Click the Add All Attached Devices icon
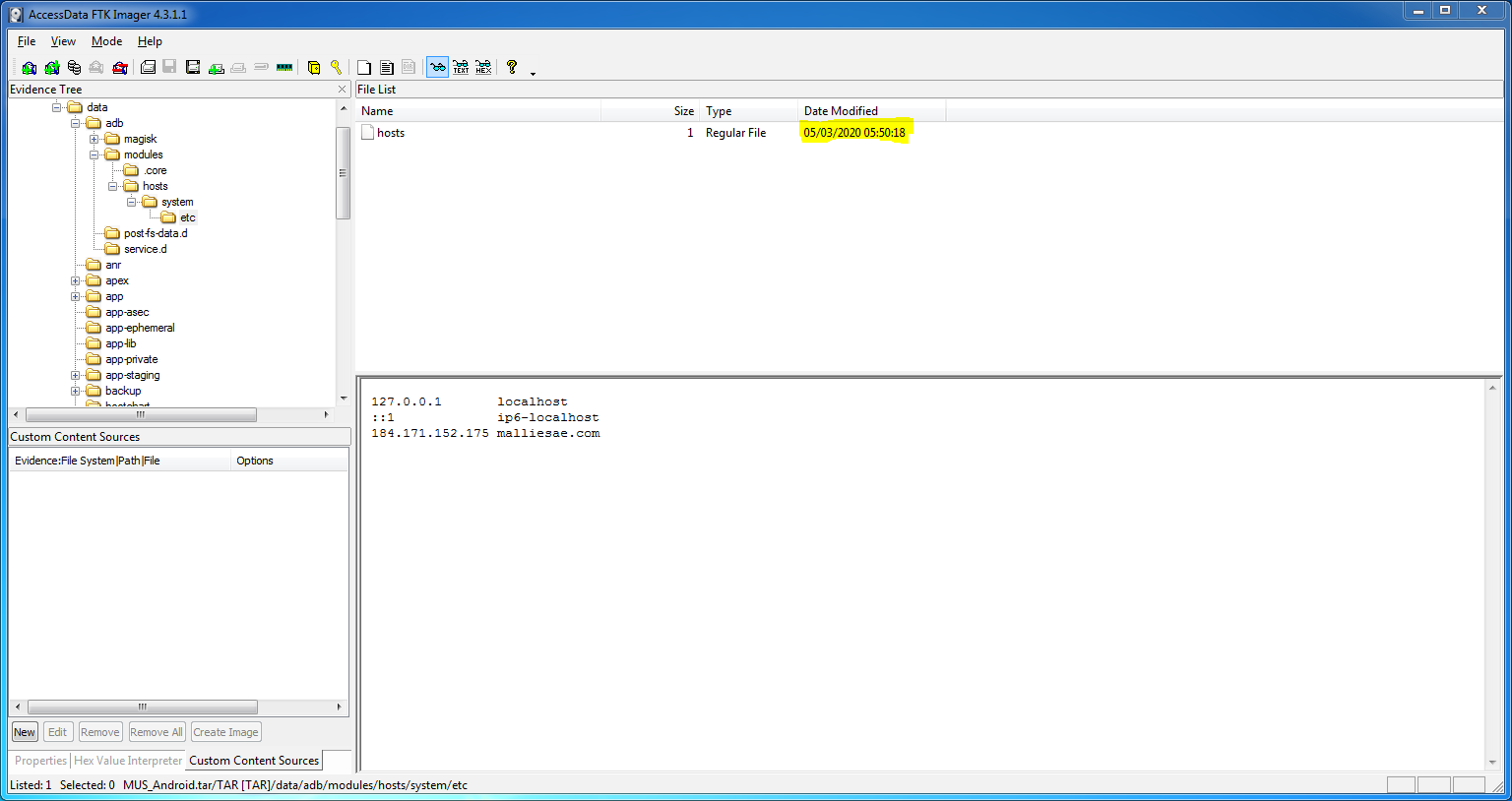This screenshot has width=1512, height=801. click(52, 68)
